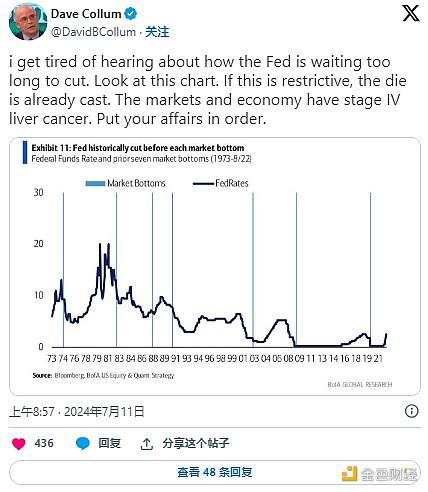
Task: Like the post with heart icon
Action: pyautogui.click(x=19, y=443)
